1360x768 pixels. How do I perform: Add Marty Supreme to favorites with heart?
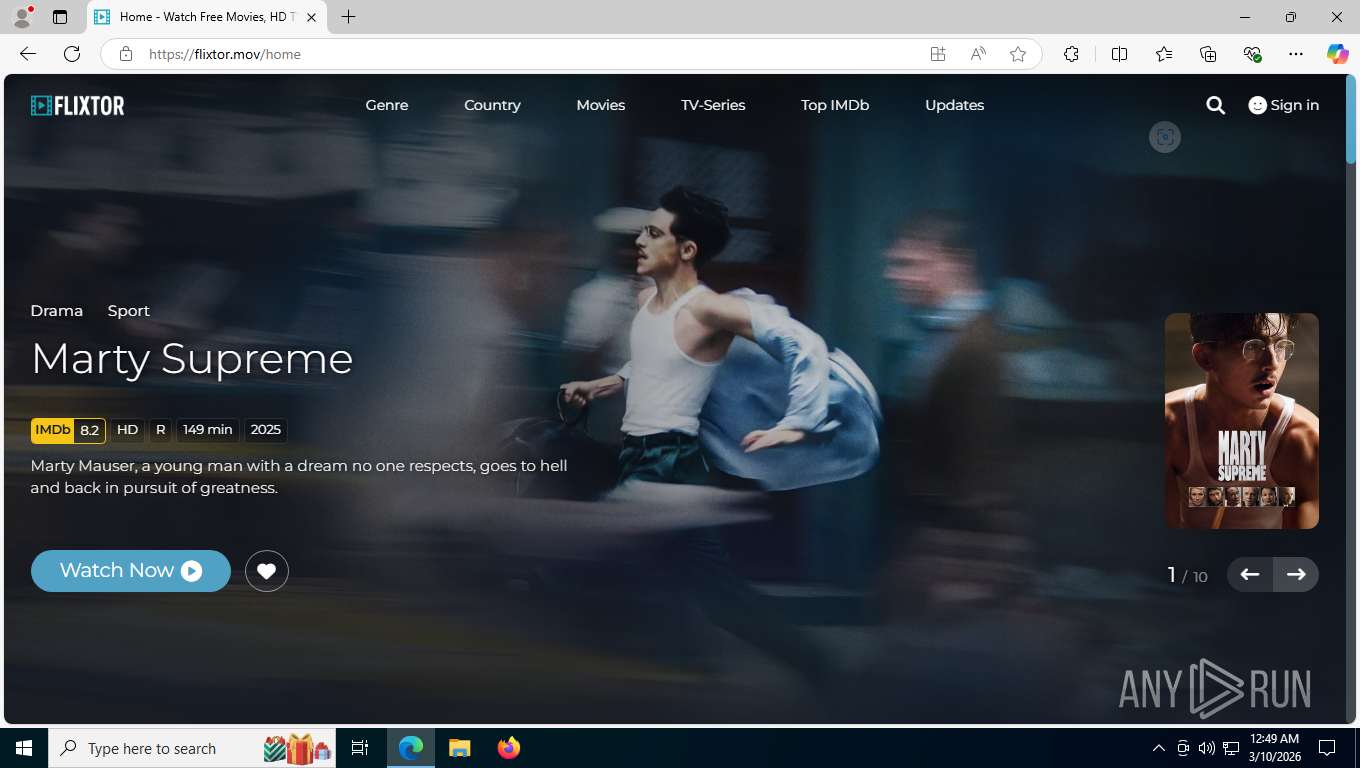266,571
